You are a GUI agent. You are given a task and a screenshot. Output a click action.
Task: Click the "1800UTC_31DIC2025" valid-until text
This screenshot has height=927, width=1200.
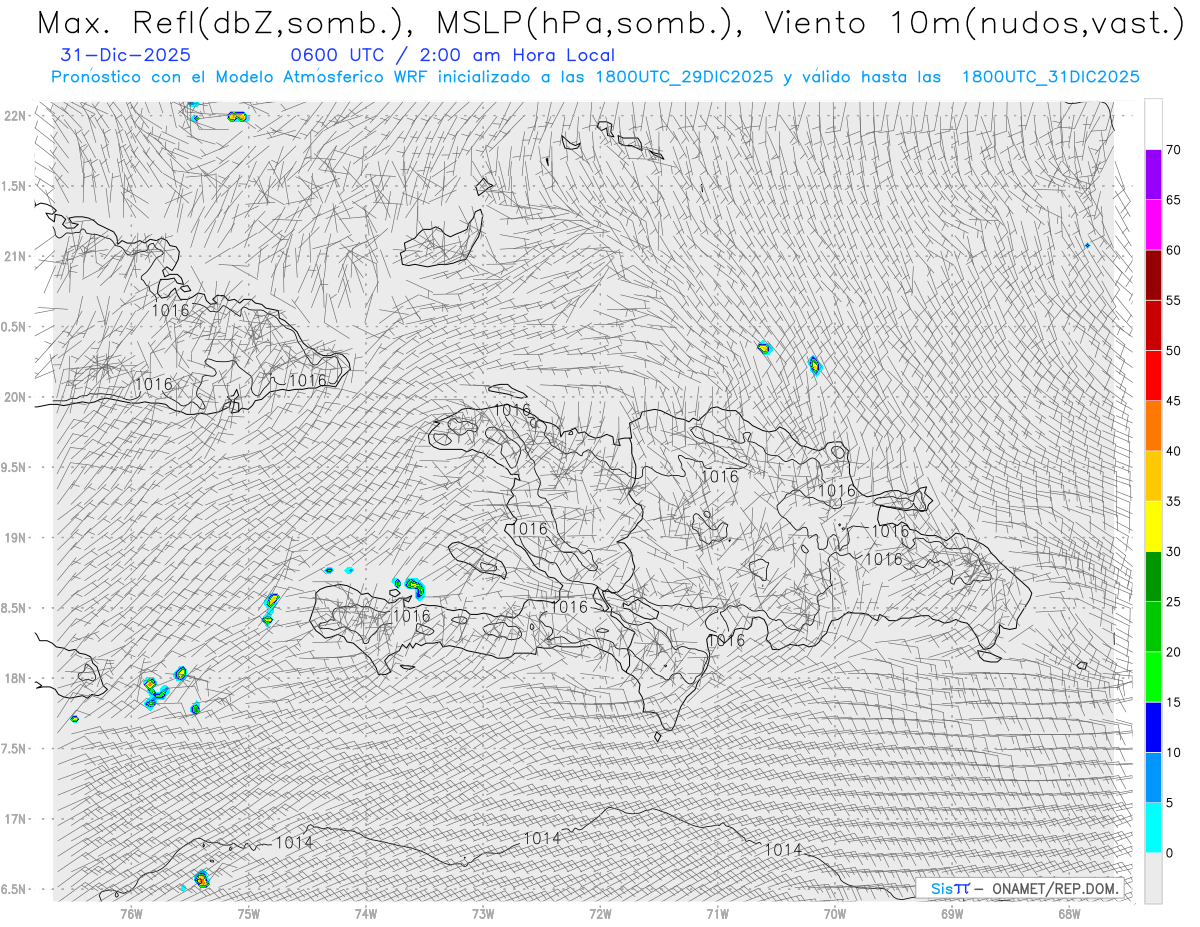click(1050, 77)
